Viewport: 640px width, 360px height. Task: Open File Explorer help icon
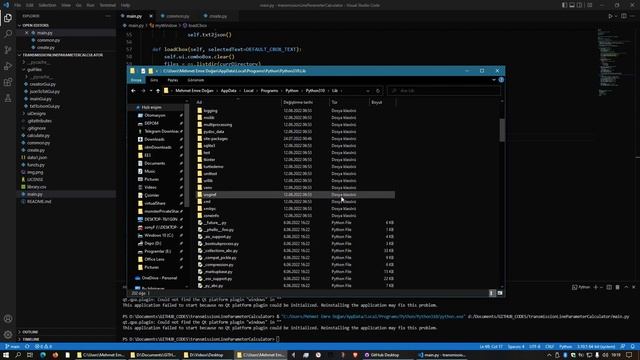pyautogui.click(x=501, y=80)
